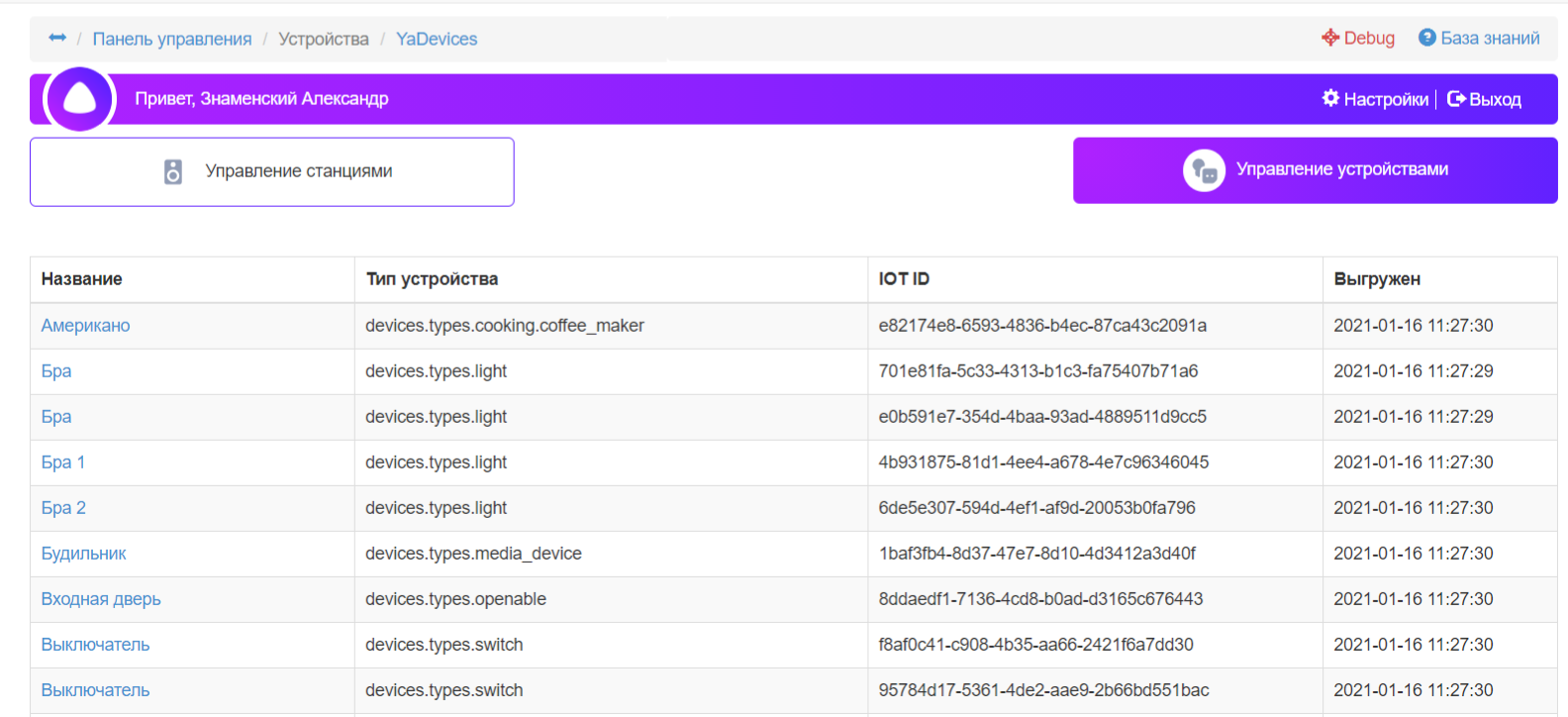This screenshot has height=717, width=1568.
Task: Open the Бра 2 device
Action: click(63, 508)
